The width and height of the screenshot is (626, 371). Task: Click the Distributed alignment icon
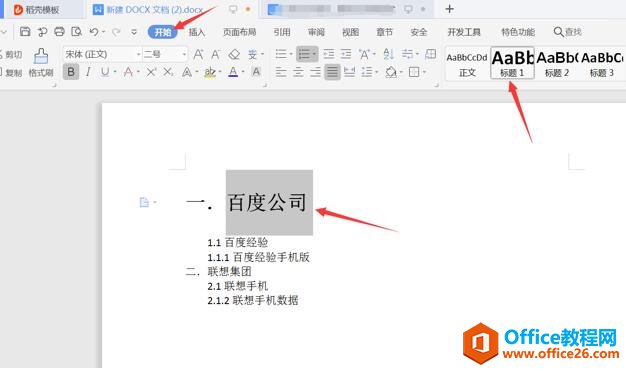(349, 72)
